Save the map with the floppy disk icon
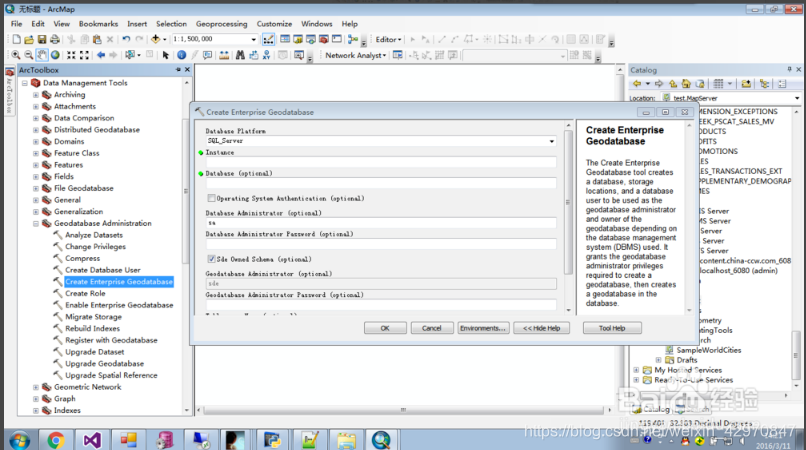The height and width of the screenshot is (450, 806). (x=42, y=39)
